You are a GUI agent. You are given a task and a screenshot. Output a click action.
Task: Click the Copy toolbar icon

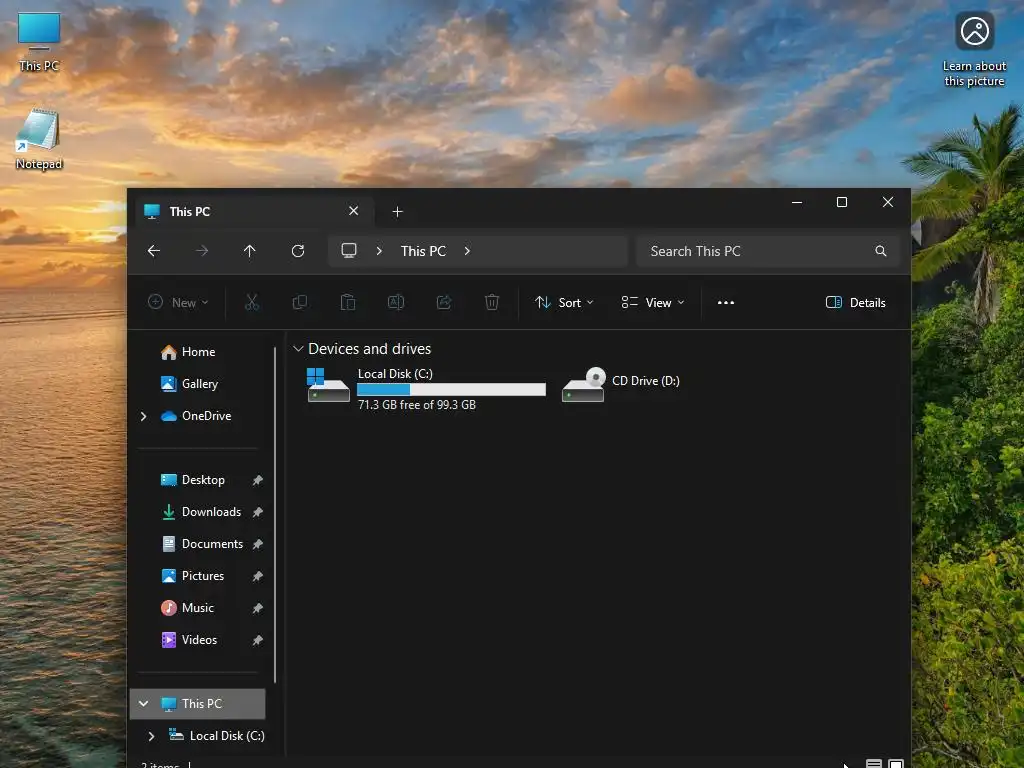coord(300,302)
